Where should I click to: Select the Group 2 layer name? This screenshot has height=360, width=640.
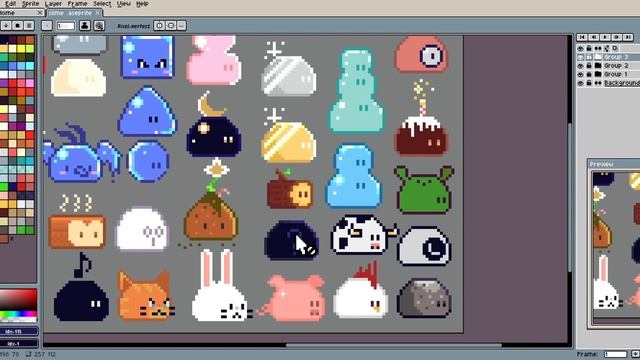click(616, 66)
